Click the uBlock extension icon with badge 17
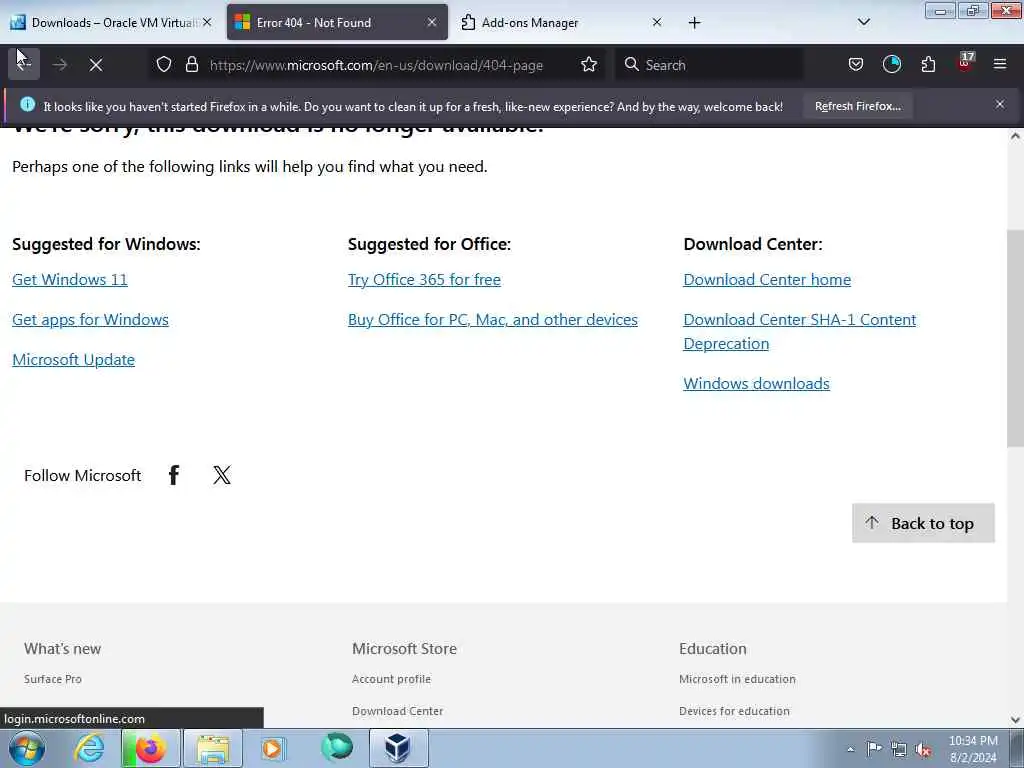Screen dimensions: 1024x768 965,63
